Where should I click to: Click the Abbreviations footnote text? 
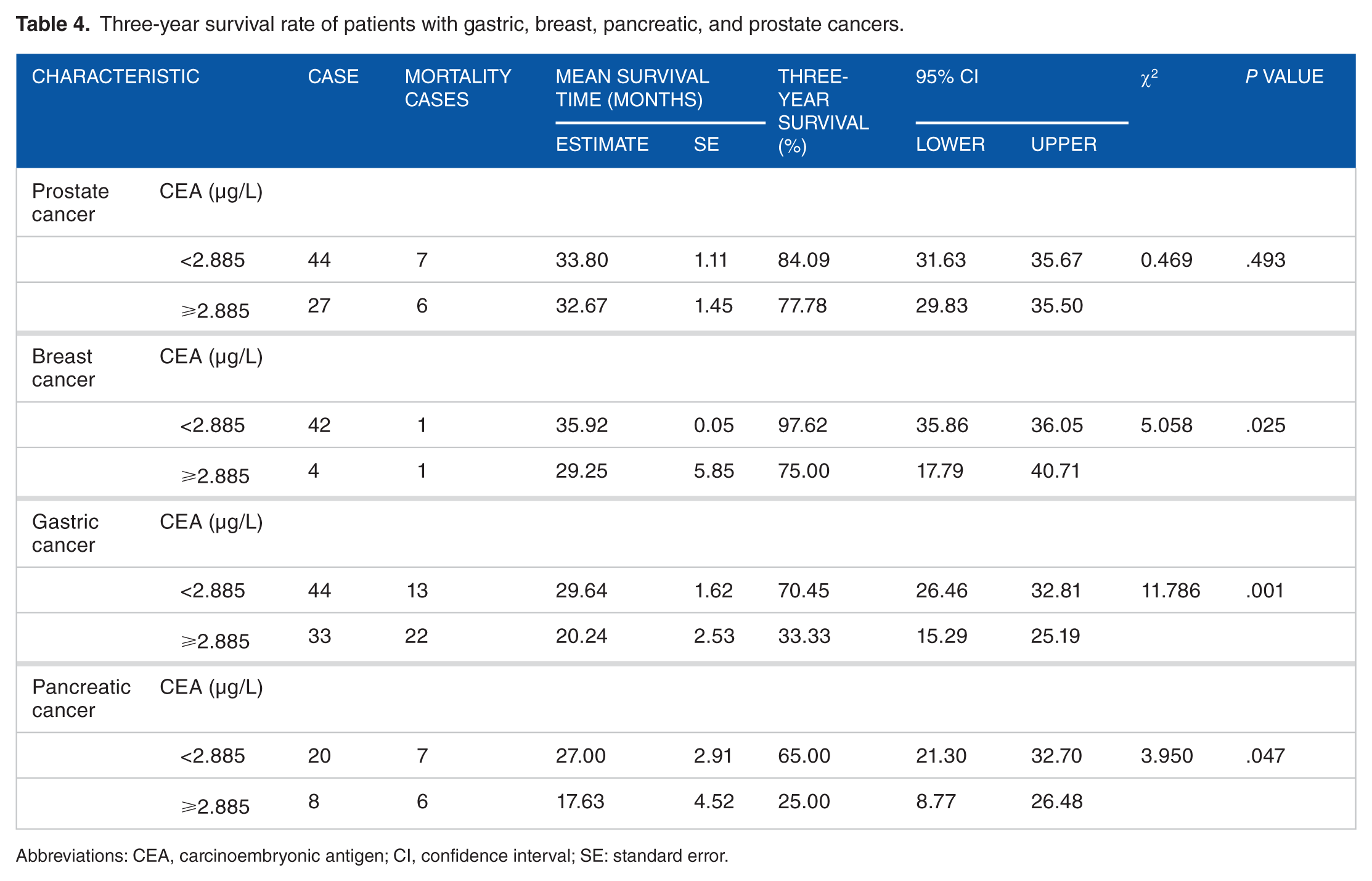(x=372, y=856)
